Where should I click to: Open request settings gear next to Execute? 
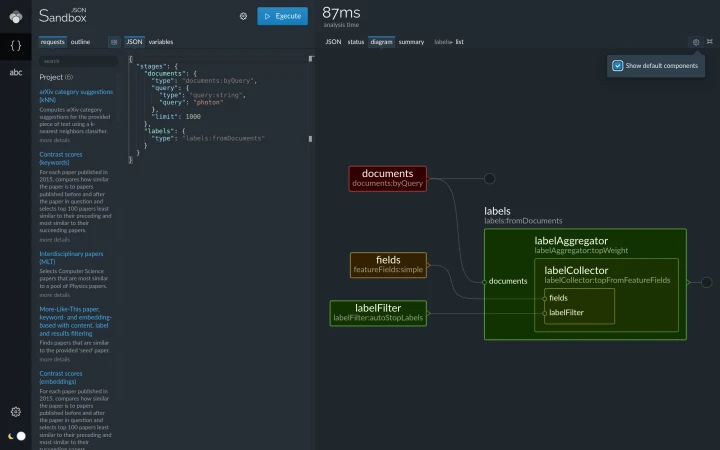point(243,16)
